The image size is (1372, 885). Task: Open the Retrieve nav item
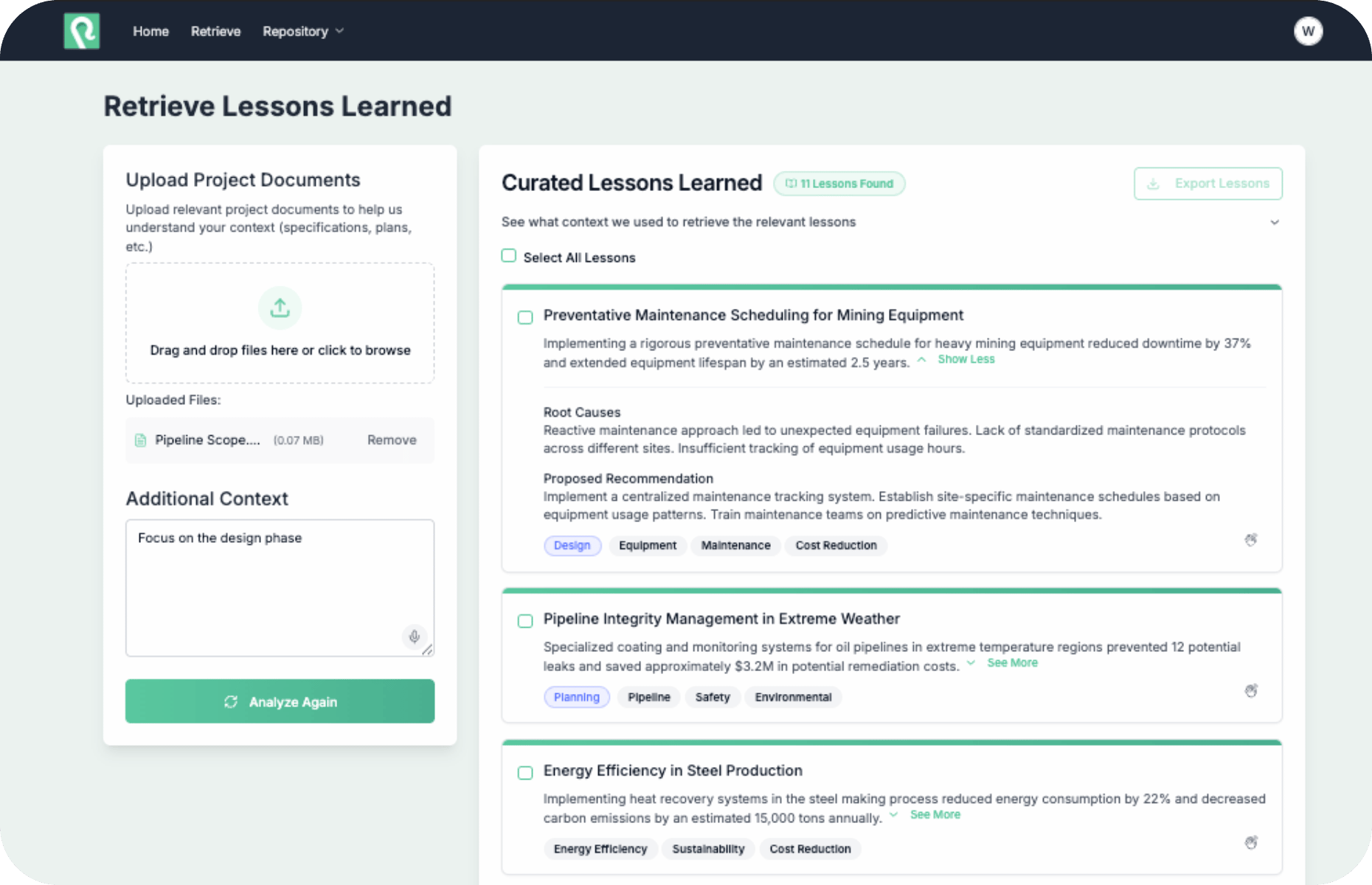[215, 31]
